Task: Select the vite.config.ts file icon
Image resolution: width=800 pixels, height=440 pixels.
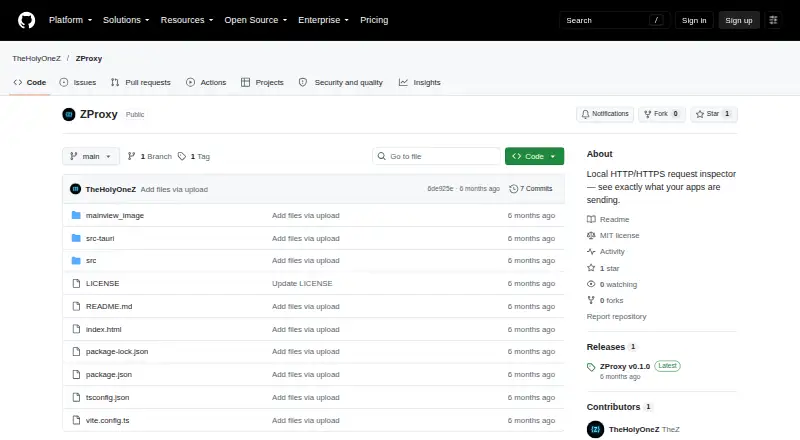Action: [76, 420]
